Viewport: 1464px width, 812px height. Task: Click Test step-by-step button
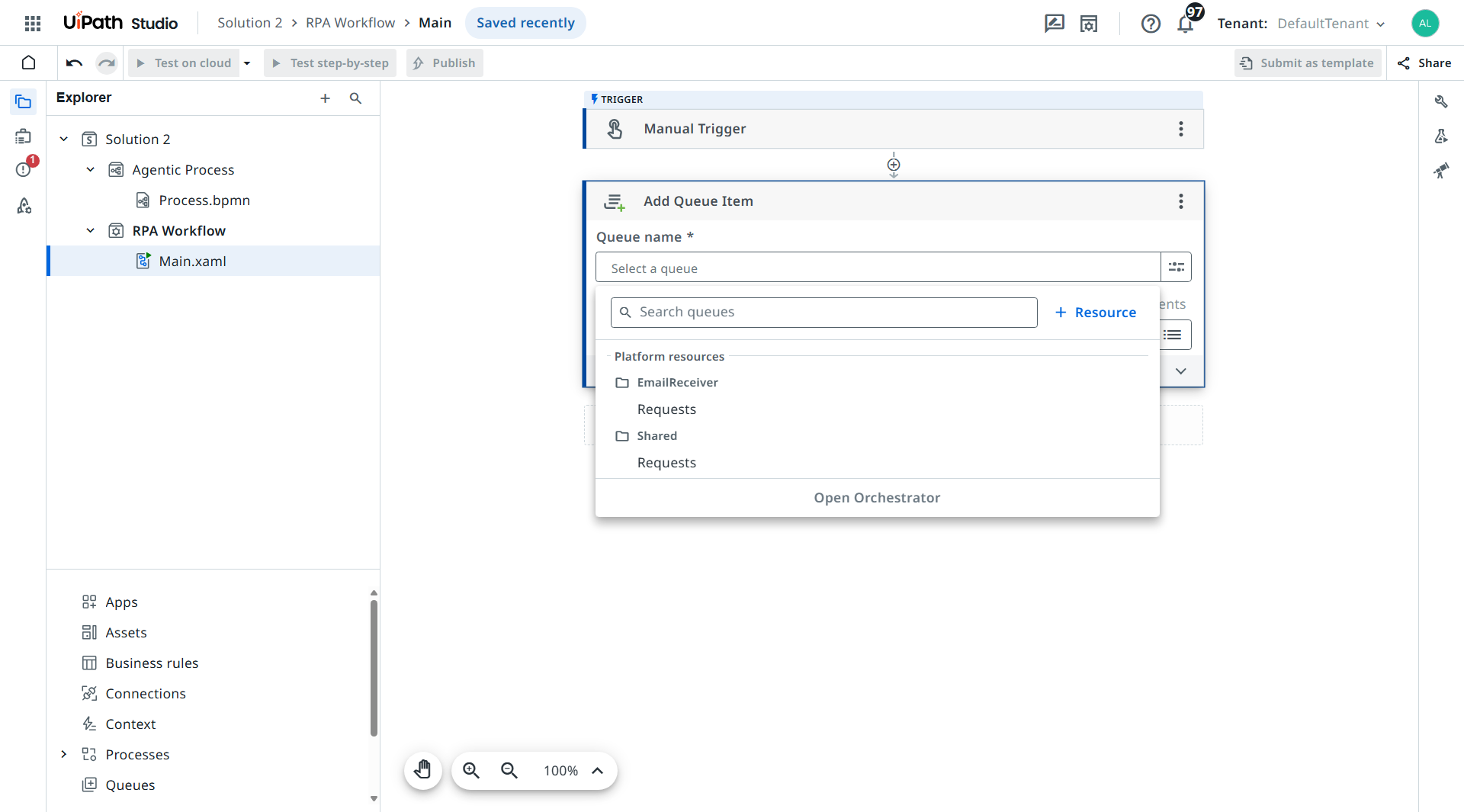click(330, 63)
